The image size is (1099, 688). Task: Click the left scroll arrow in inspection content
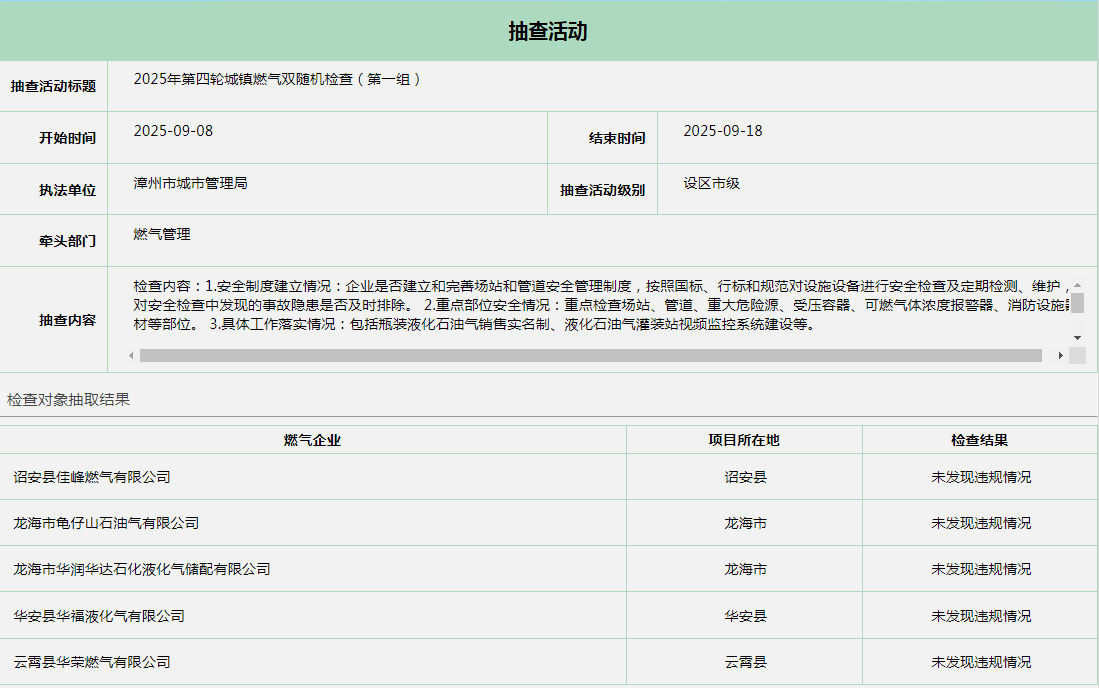[x=132, y=355]
